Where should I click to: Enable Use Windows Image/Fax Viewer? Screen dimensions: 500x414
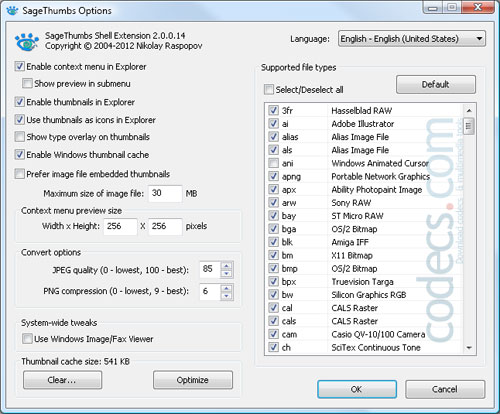pyautogui.click(x=27, y=339)
